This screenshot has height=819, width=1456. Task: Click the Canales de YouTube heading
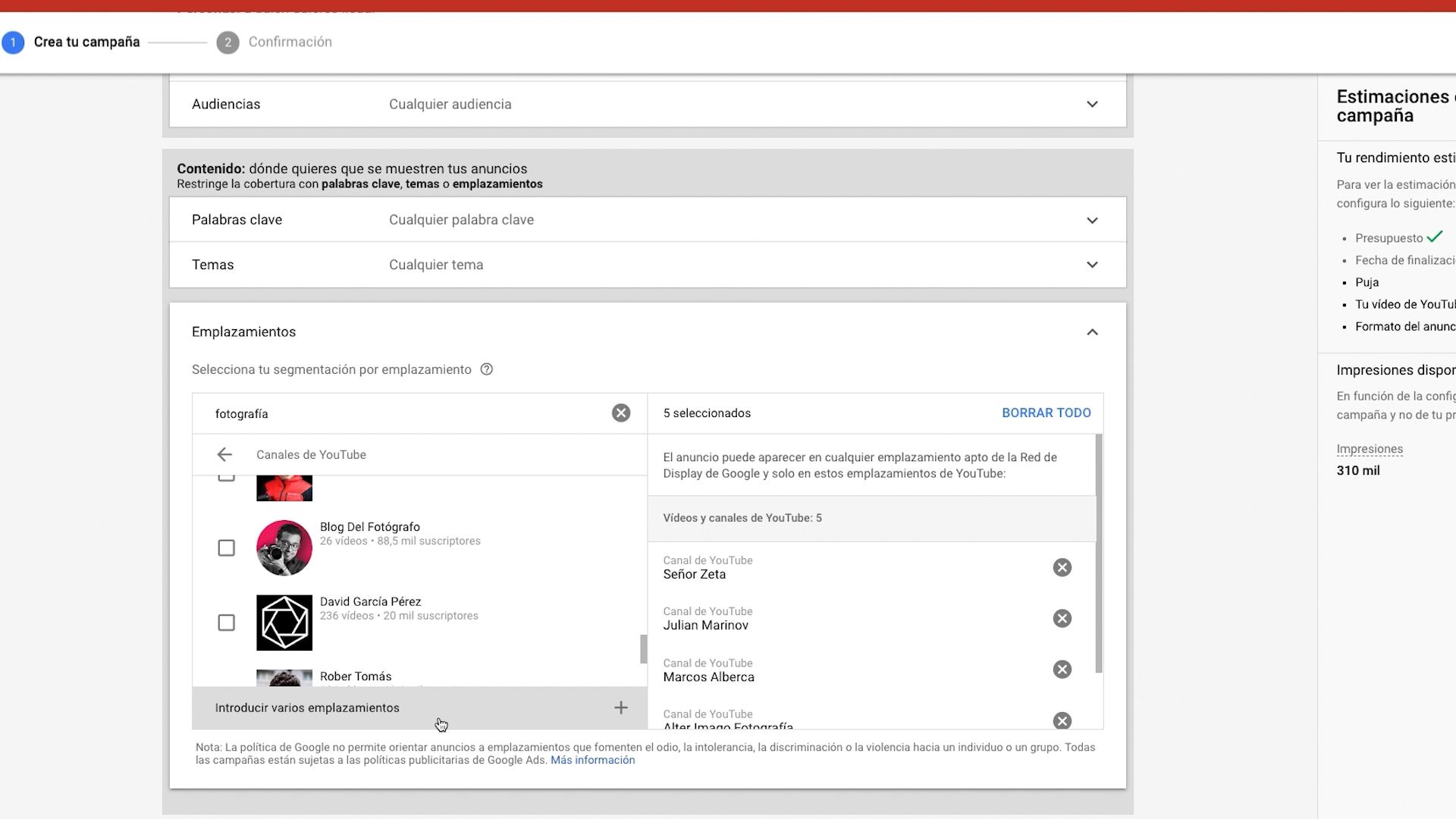(x=311, y=455)
